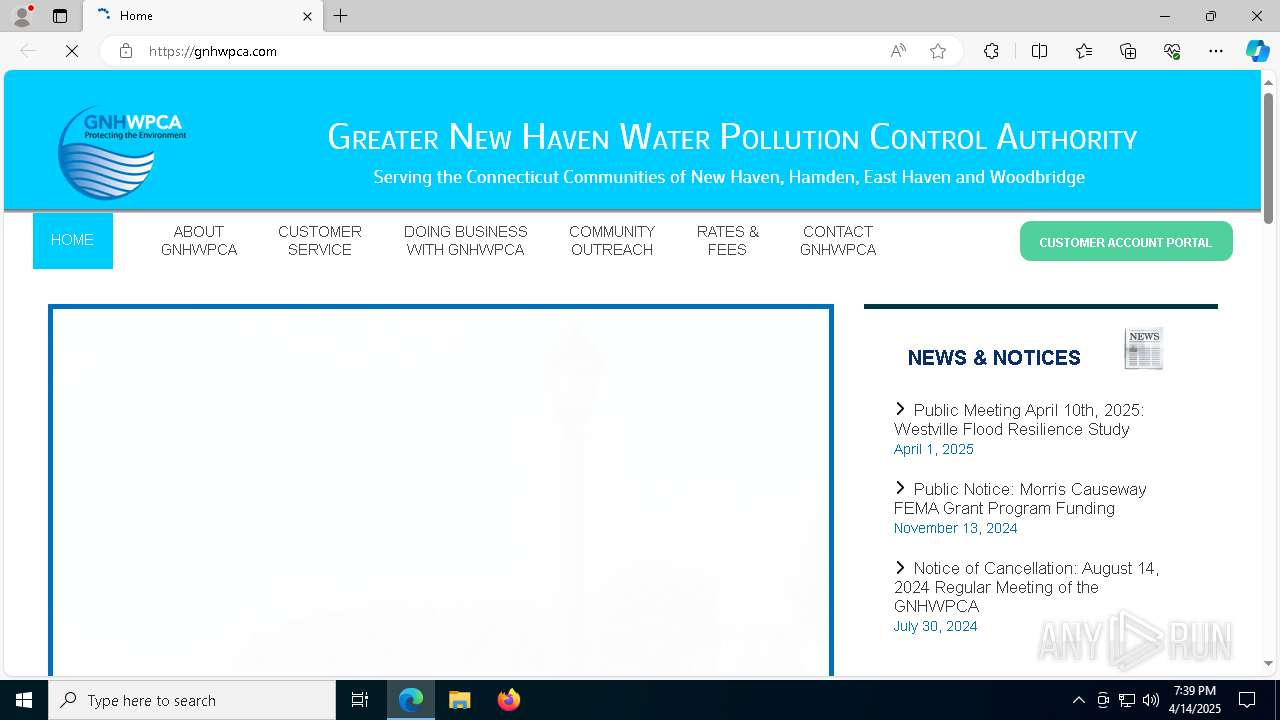This screenshot has width=1280, height=720.
Task: Add this page to favorites
Action: (x=938, y=51)
